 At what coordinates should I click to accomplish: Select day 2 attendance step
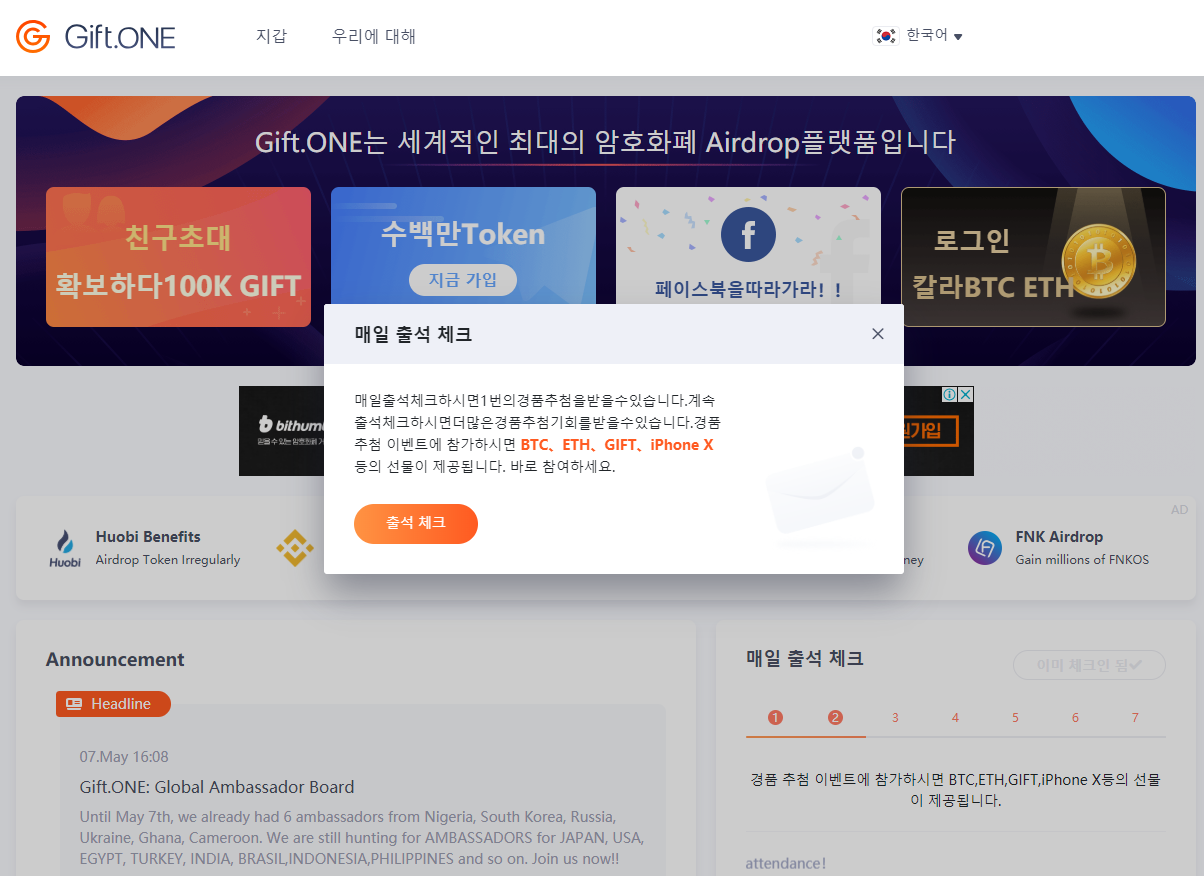pos(836,718)
